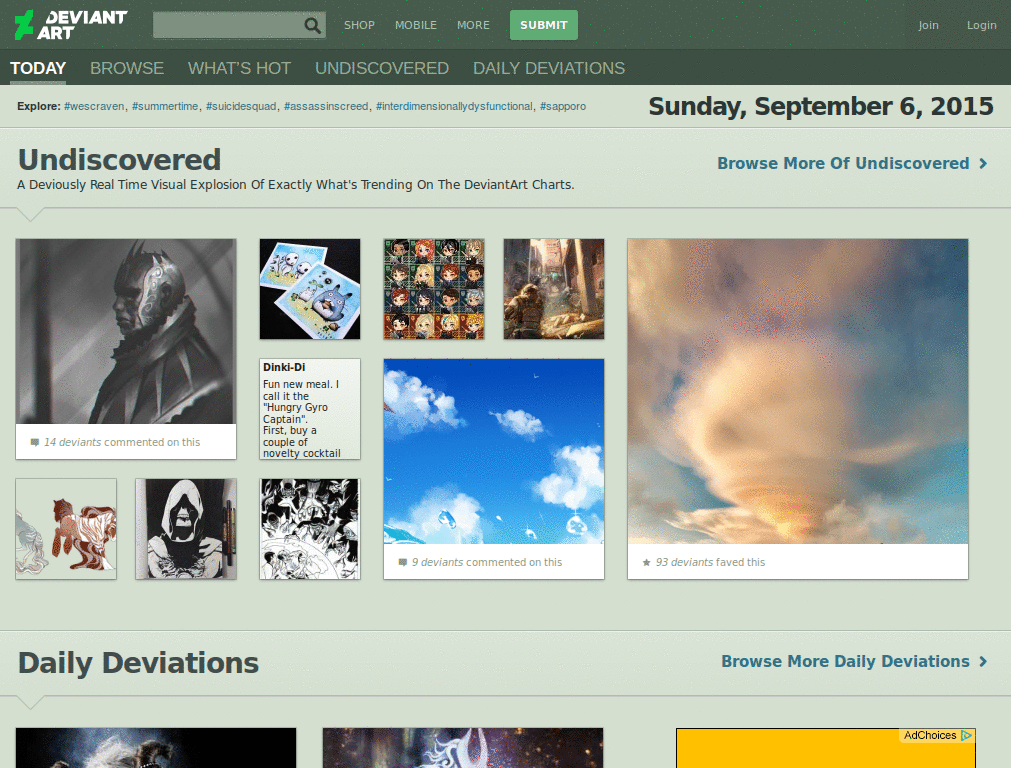Switch to the Daily Deviations tab
The width and height of the screenshot is (1024, 768).
pyautogui.click(x=549, y=69)
